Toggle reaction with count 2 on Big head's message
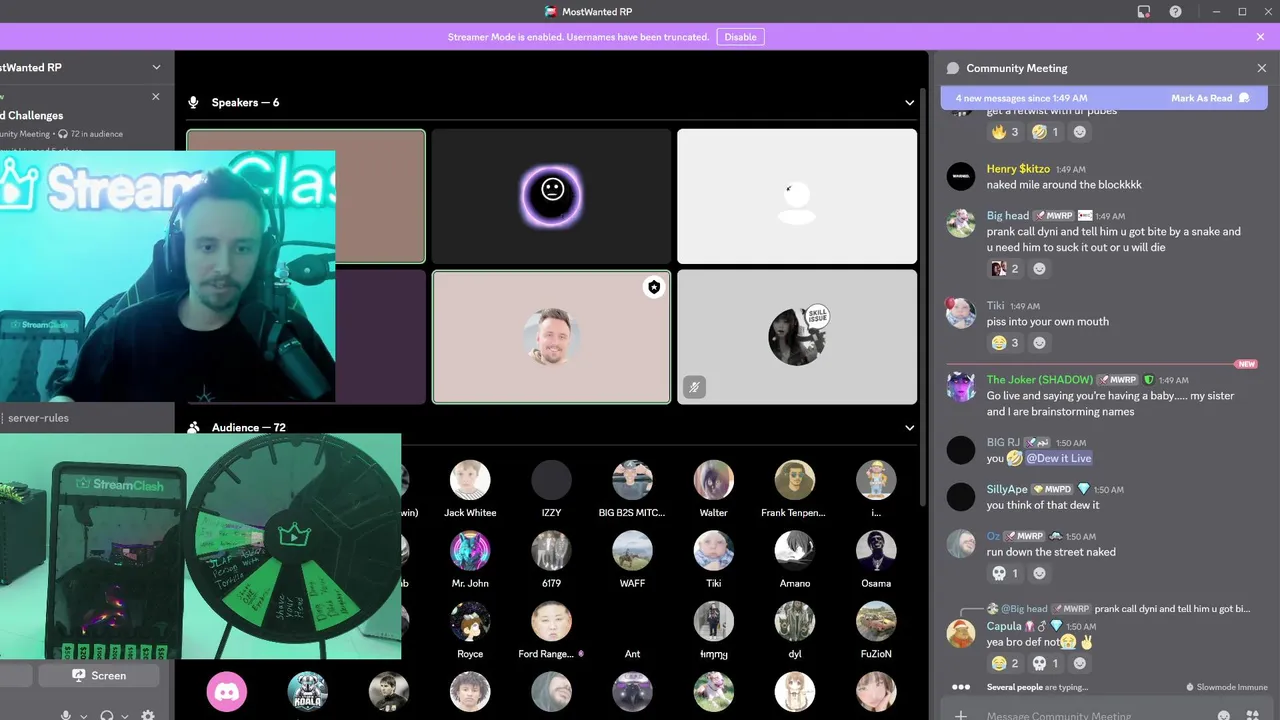The height and width of the screenshot is (720, 1280). coord(1005,269)
